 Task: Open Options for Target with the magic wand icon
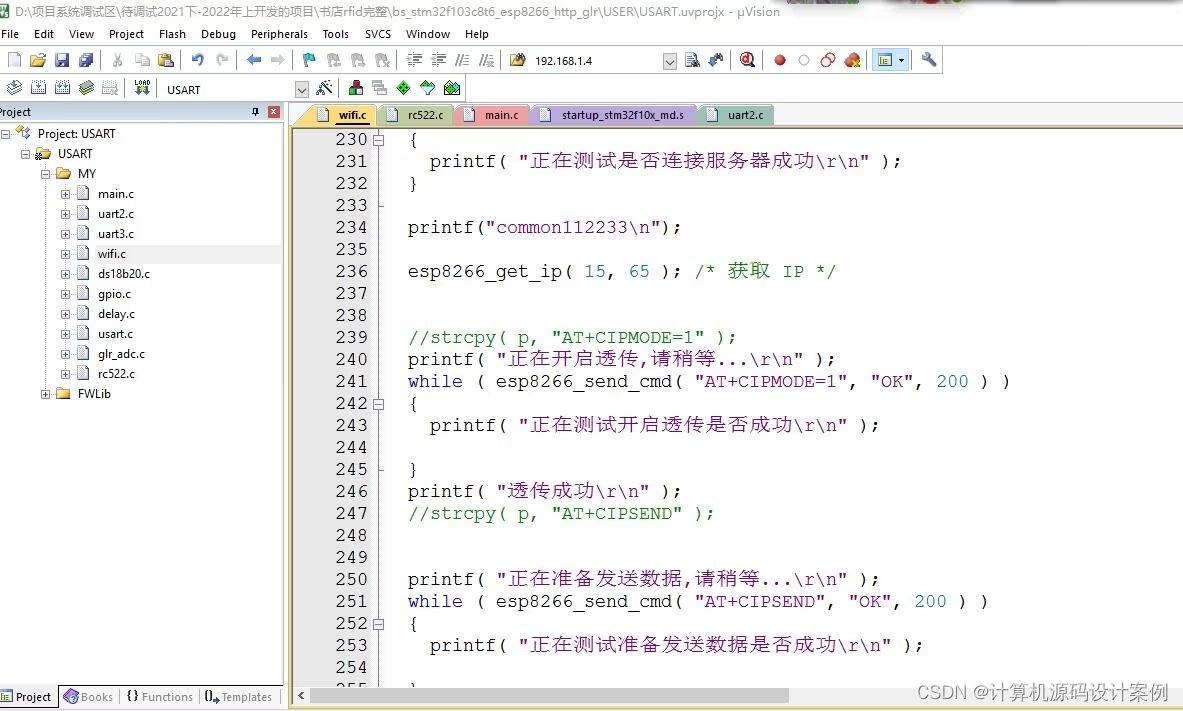pyautogui.click(x=324, y=88)
